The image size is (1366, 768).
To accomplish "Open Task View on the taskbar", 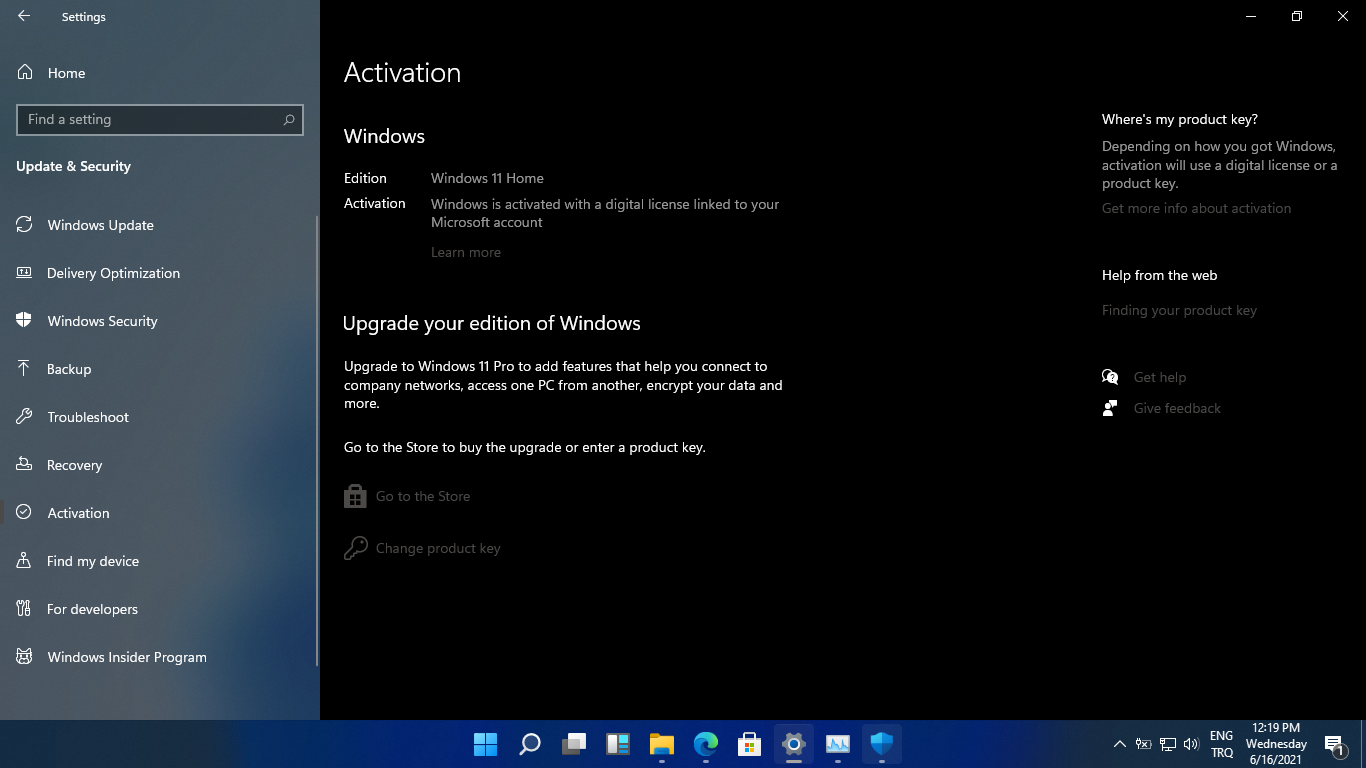I will tap(574, 744).
